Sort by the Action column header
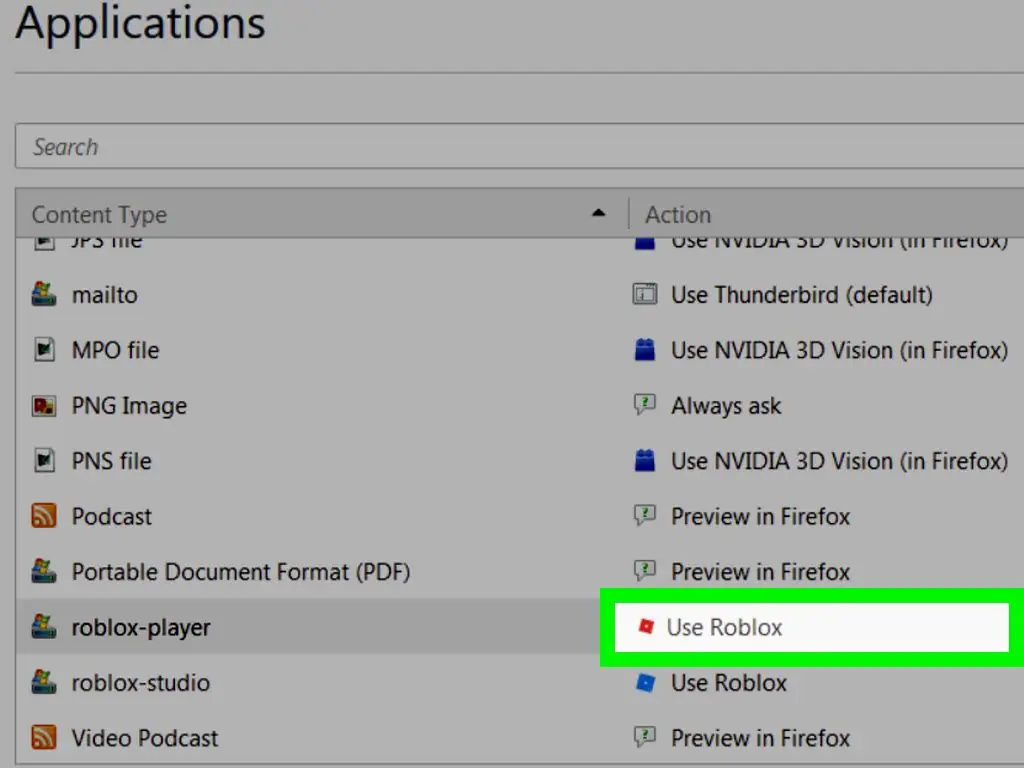This screenshot has width=1024, height=768. pos(678,215)
